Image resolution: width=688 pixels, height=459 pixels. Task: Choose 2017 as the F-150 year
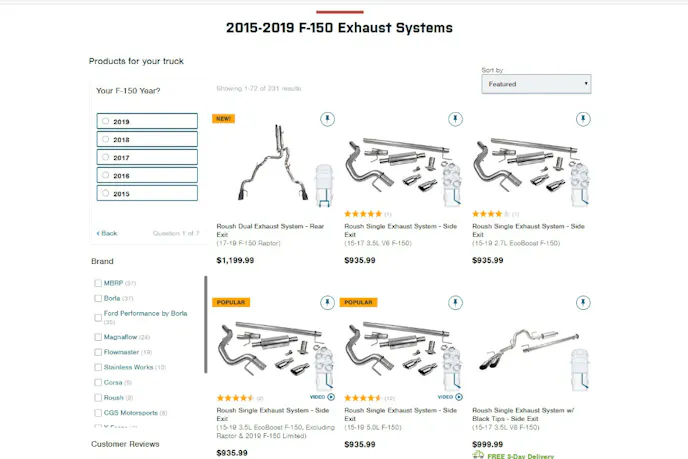(x=147, y=158)
